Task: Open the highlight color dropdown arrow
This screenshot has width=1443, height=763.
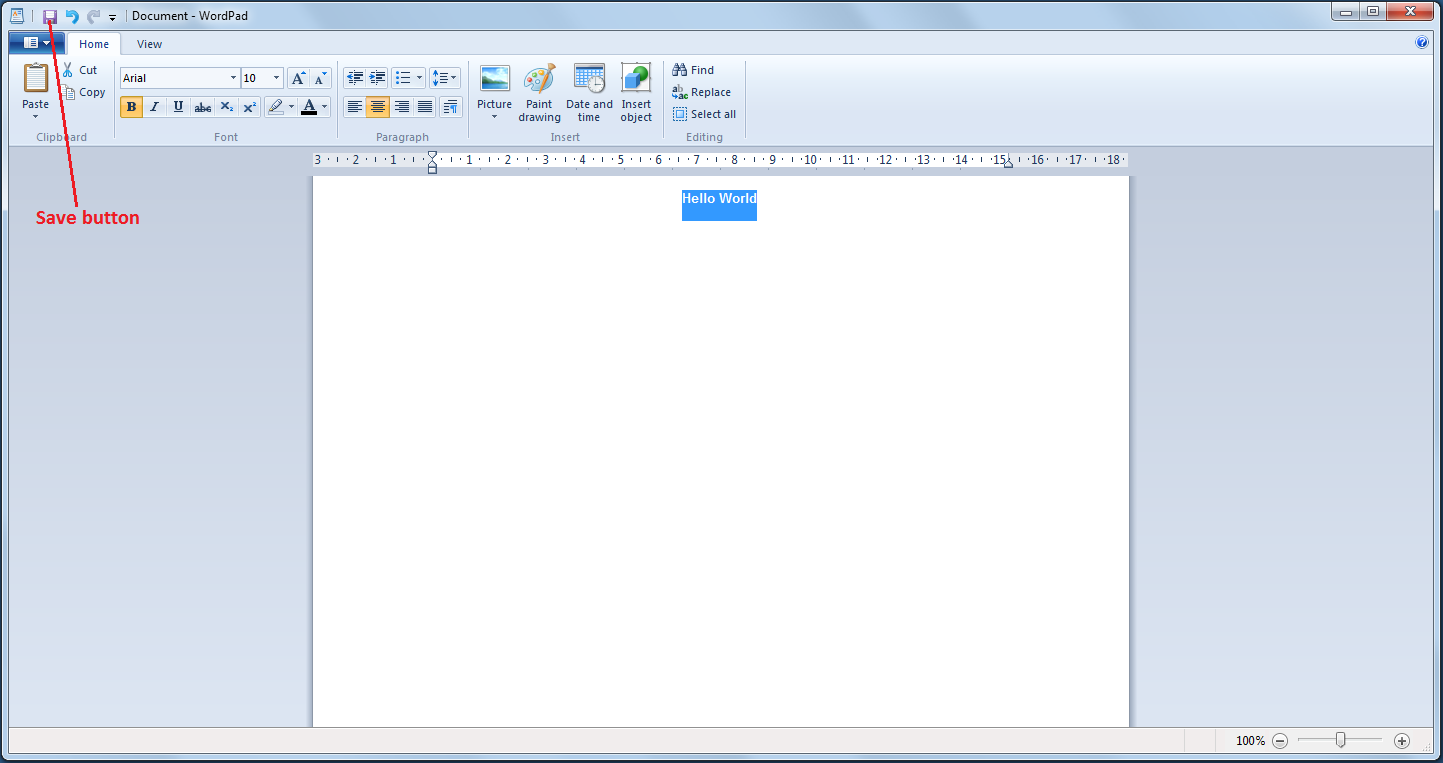Action: click(x=292, y=107)
